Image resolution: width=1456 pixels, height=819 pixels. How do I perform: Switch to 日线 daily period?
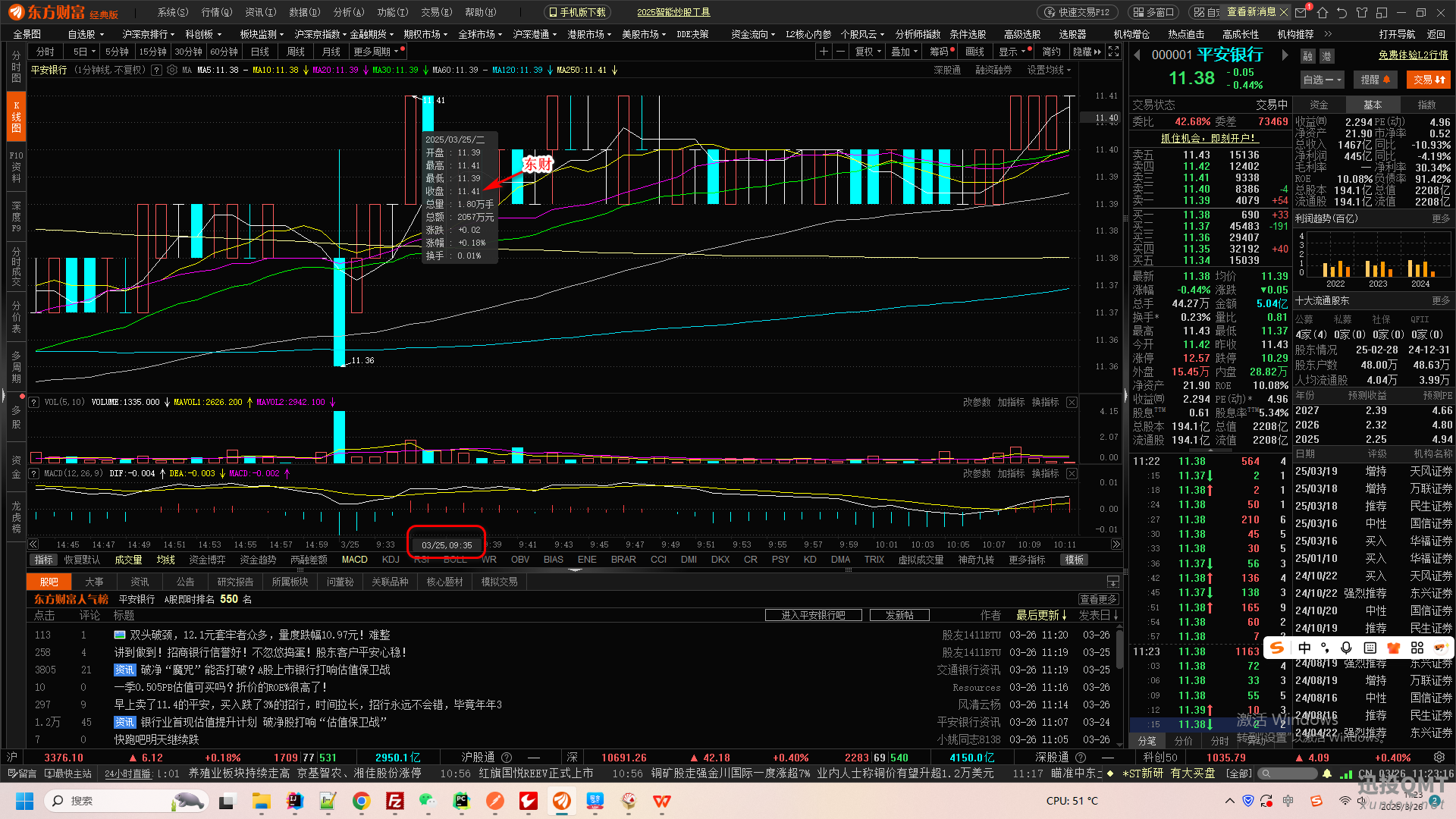click(260, 52)
